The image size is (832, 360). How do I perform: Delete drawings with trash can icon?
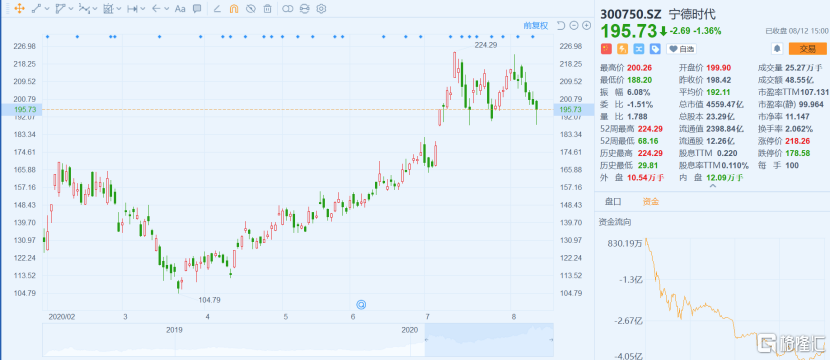[268, 8]
